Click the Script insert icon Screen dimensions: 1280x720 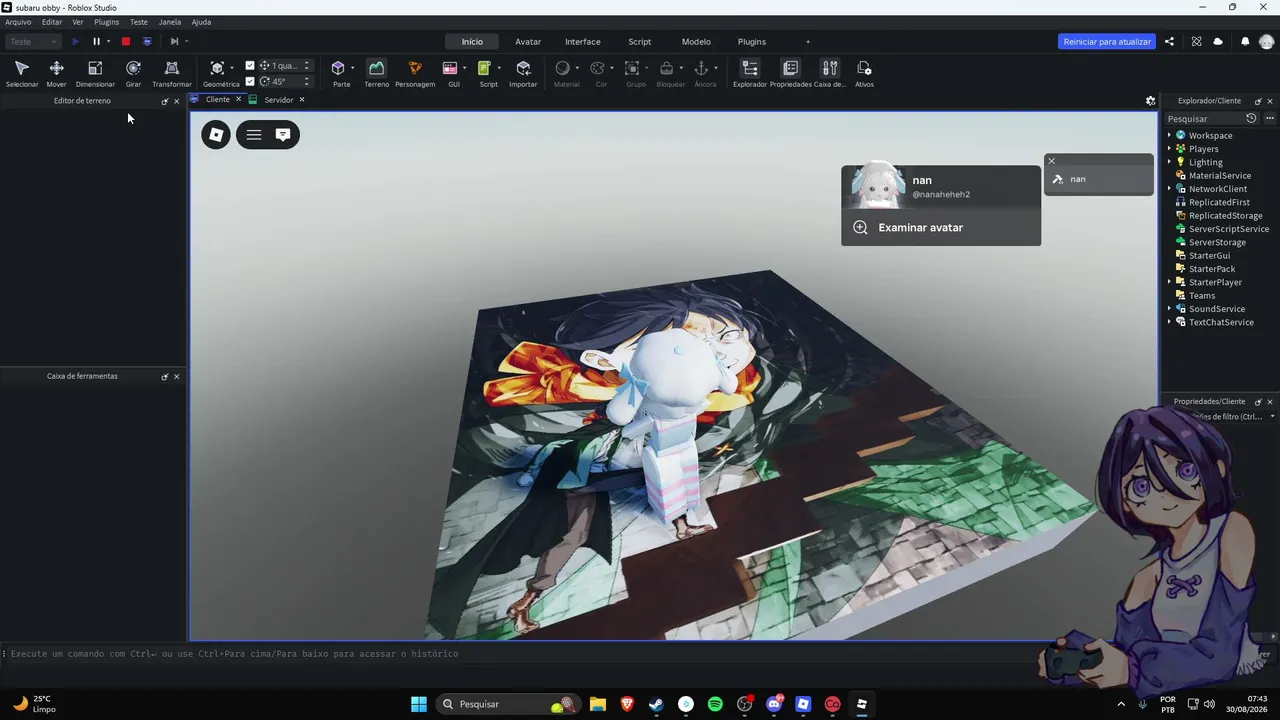(484, 68)
